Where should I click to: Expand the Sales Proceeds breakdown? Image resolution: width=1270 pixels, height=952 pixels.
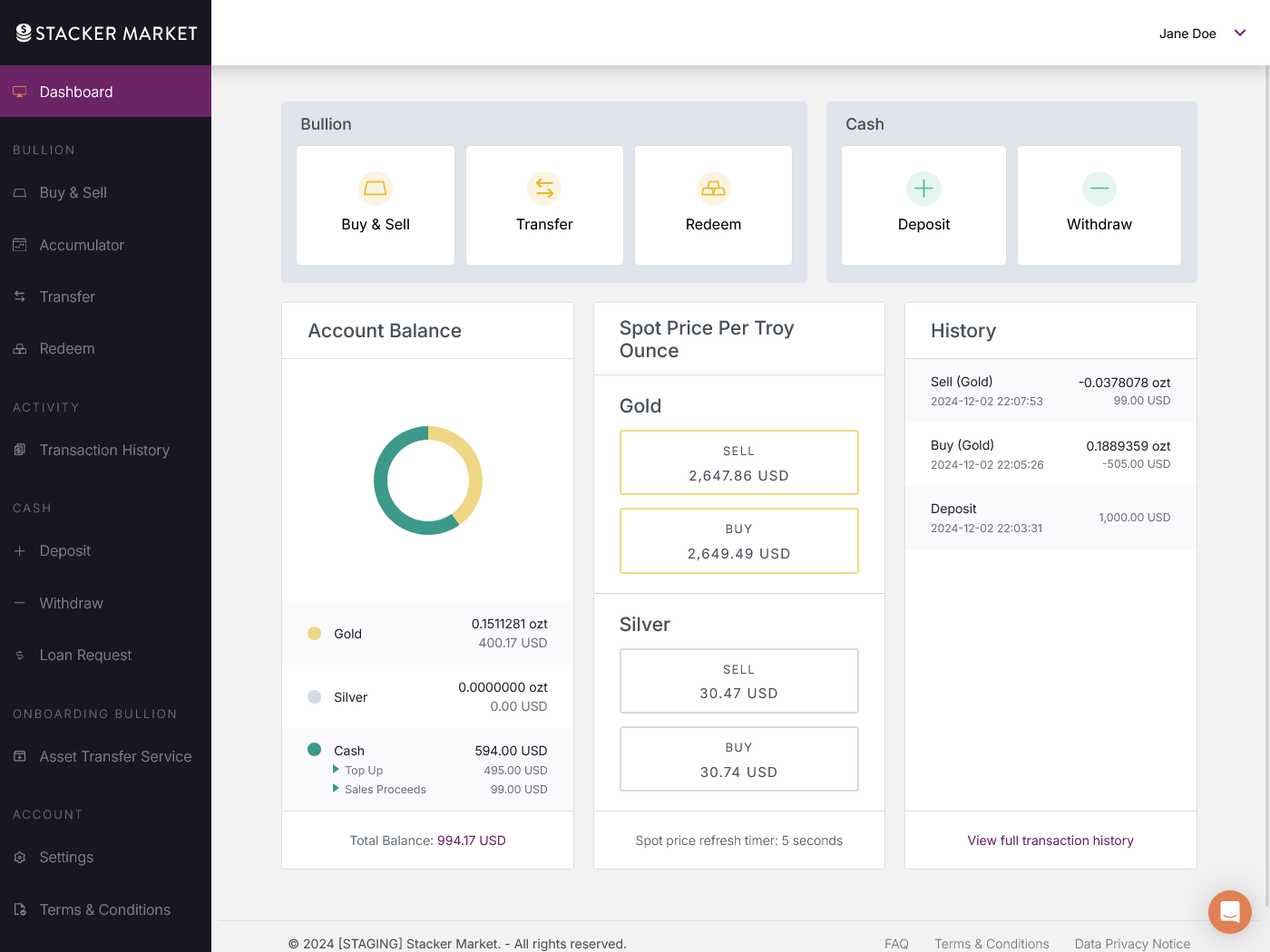[337, 789]
